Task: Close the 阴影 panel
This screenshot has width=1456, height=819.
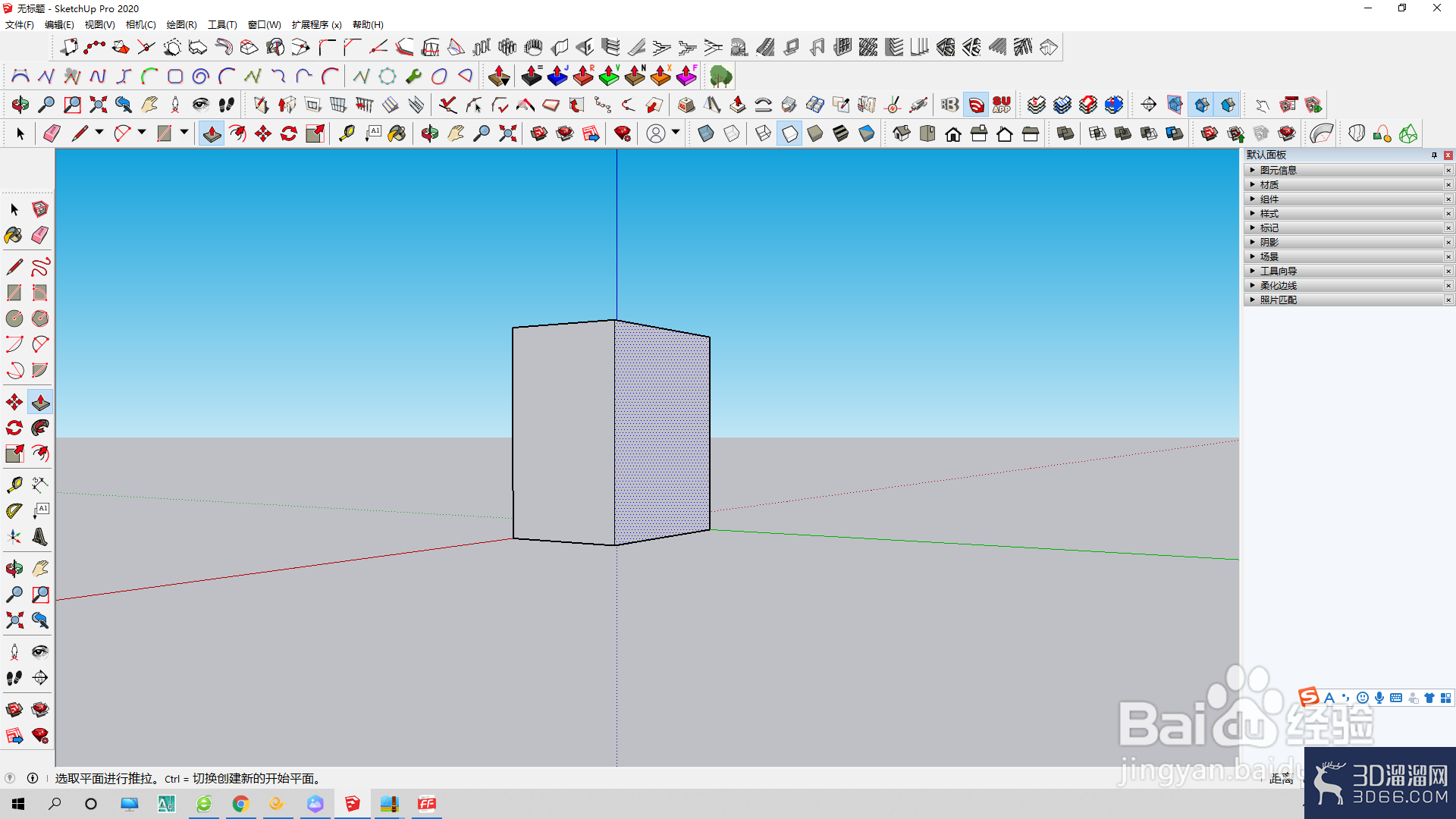Action: pos(1448,242)
